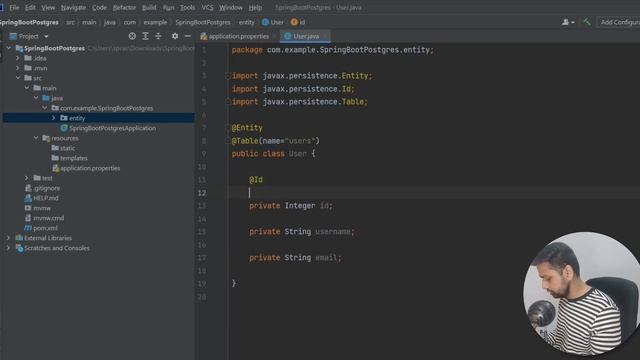Collapse the src folder
The height and width of the screenshot is (360, 640).
18,78
